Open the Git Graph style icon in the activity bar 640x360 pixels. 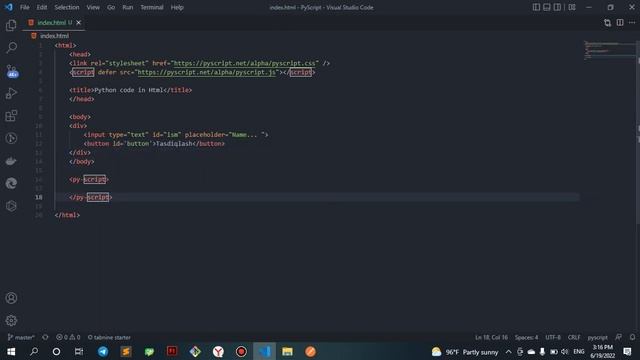[x=11, y=138]
